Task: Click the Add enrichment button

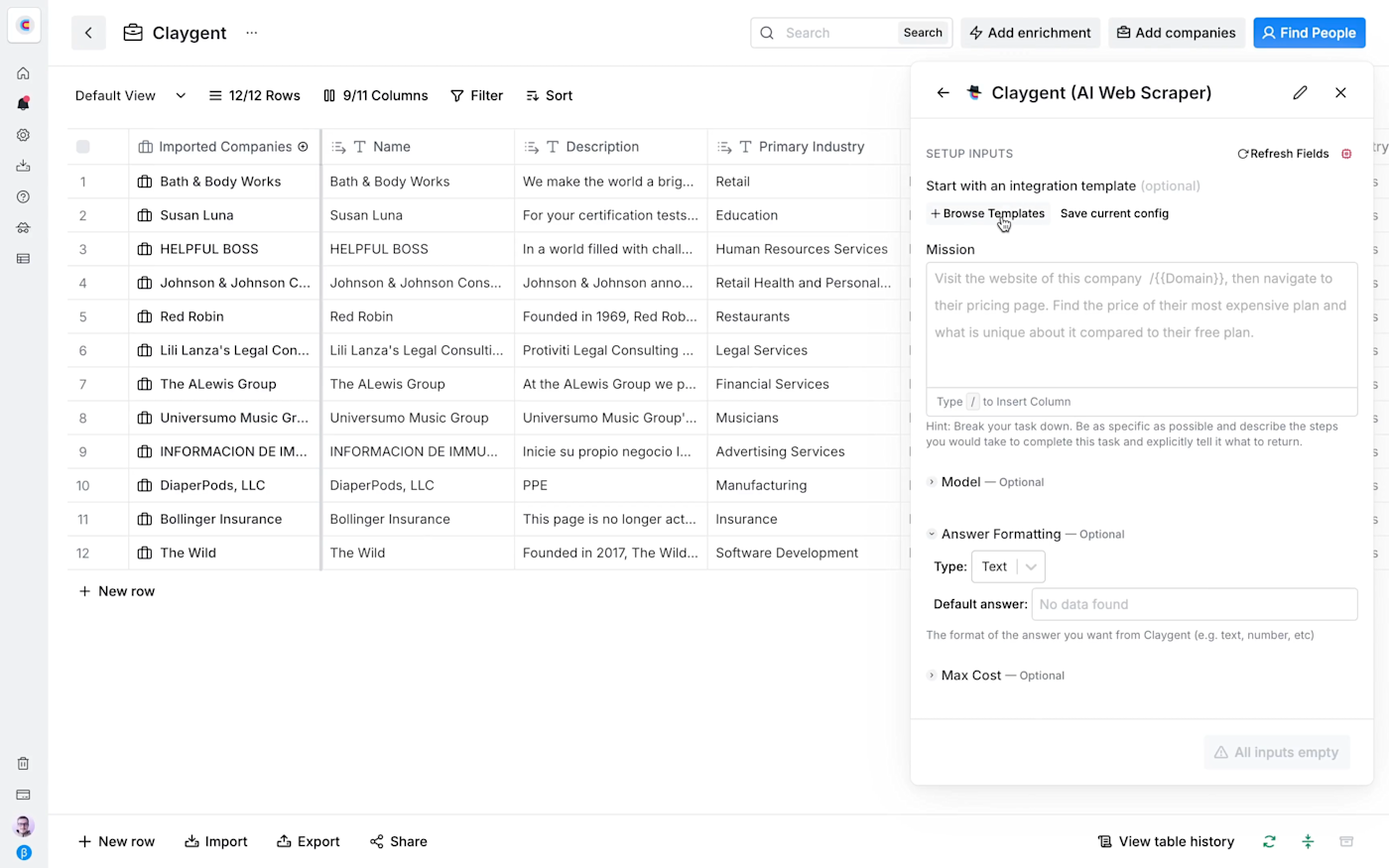Action: click(1030, 33)
